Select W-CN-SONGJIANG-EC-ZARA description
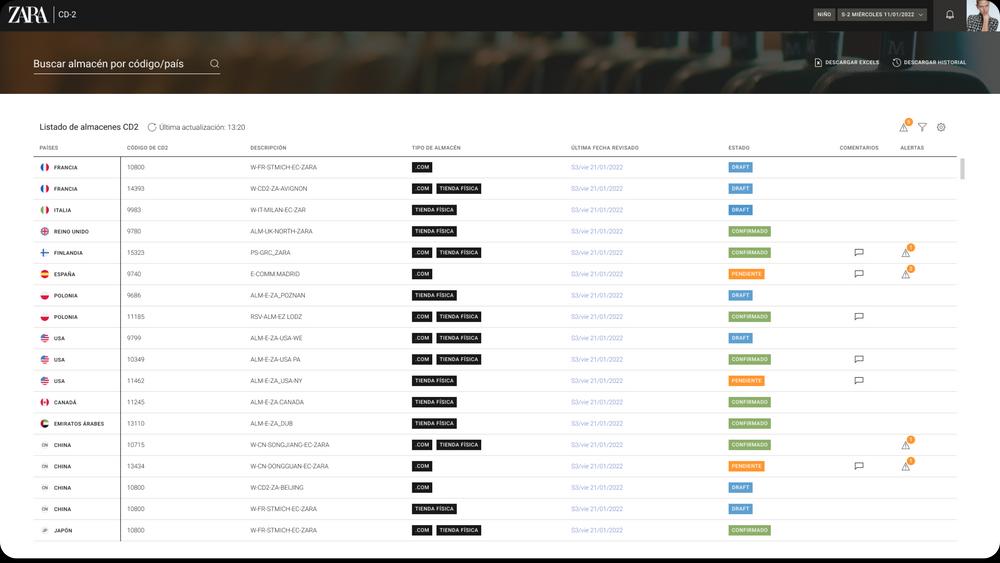Viewport: 1000px width, 563px height. coord(290,445)
